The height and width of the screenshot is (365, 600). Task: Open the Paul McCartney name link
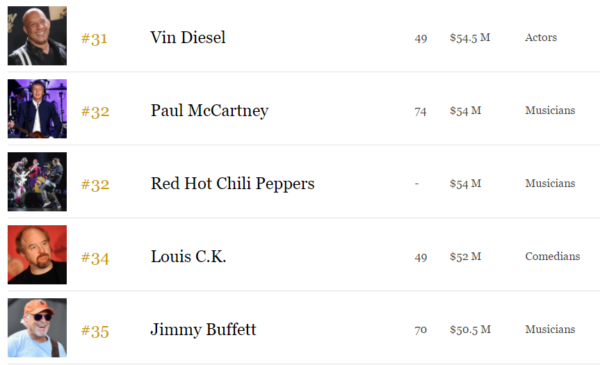pos(209,111)
